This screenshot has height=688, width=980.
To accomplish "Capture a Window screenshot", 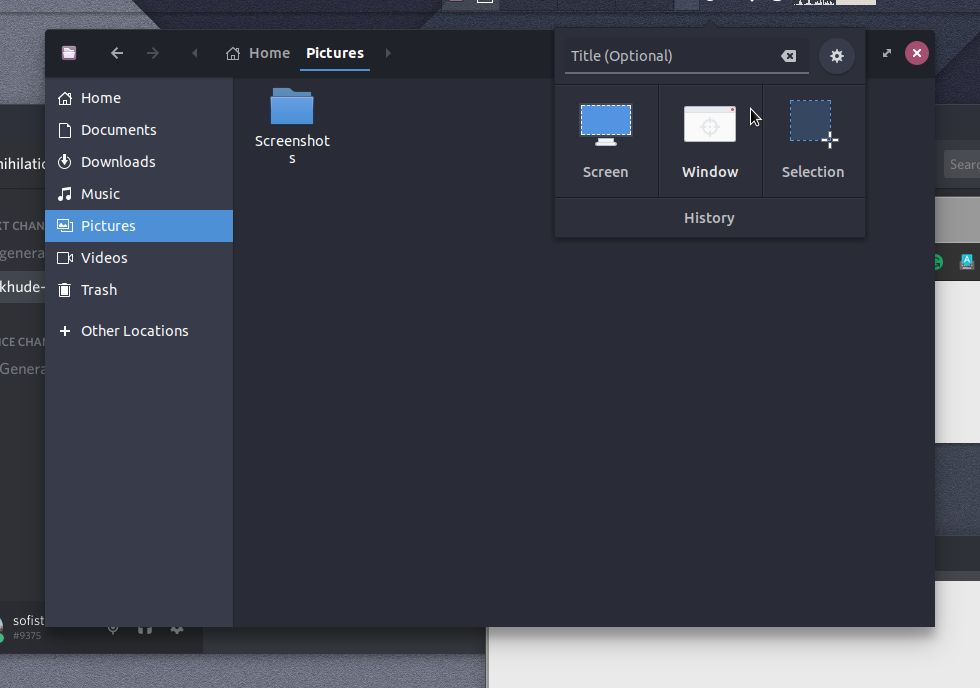I will 710,141.
